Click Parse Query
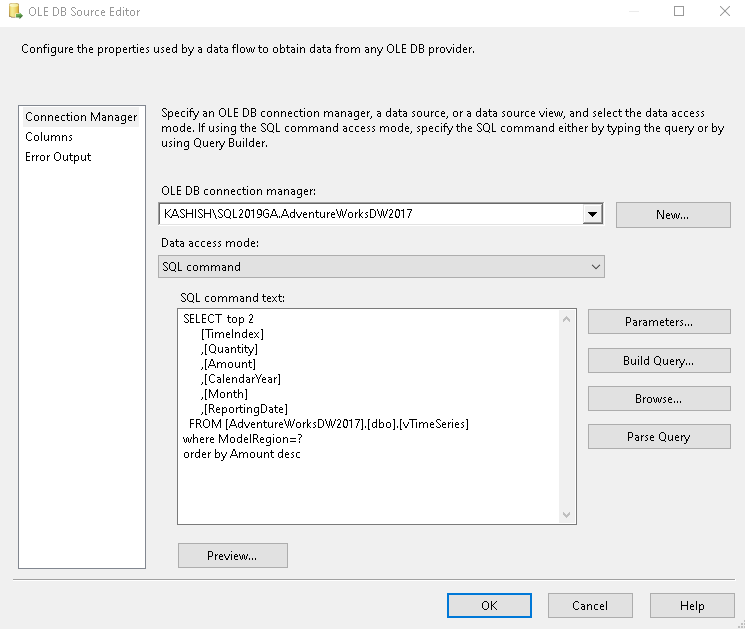 659,437
